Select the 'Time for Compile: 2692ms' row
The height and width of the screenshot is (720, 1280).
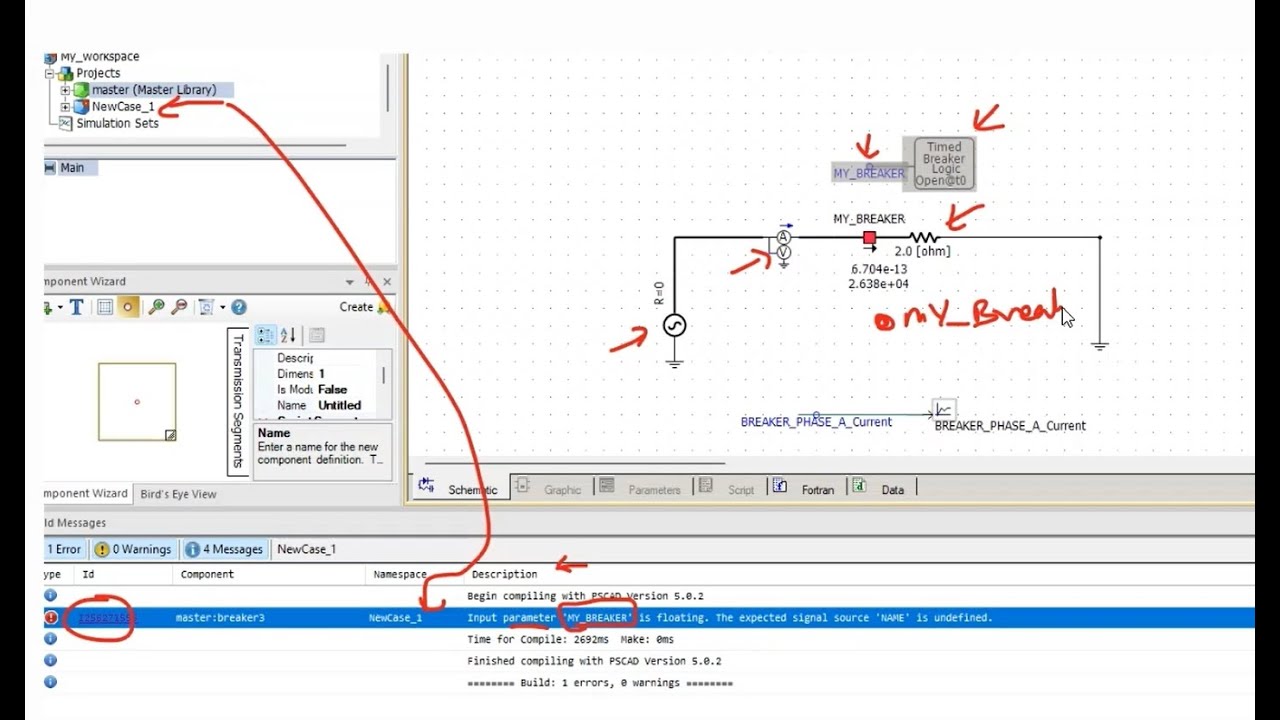click(x=649, y=639)
